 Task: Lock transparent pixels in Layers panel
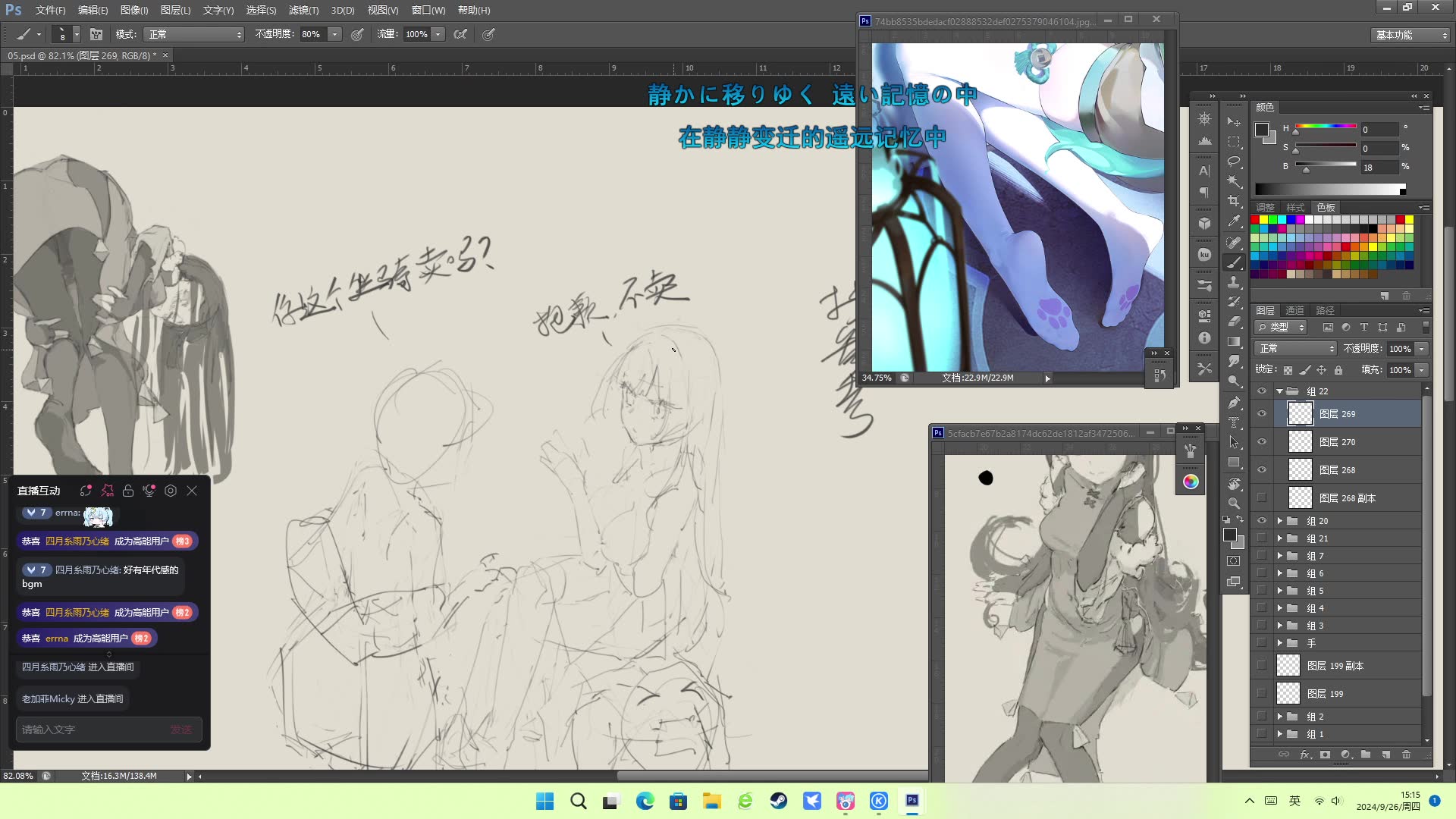coord(1288,370)
